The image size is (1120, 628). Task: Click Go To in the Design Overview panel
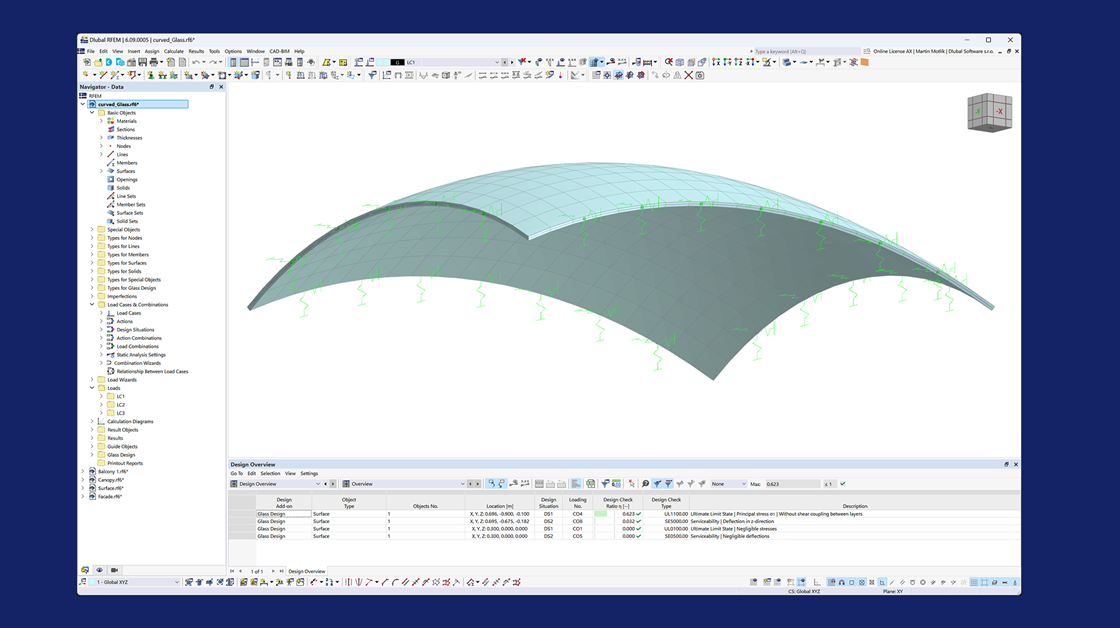click(x=237, y=473)
